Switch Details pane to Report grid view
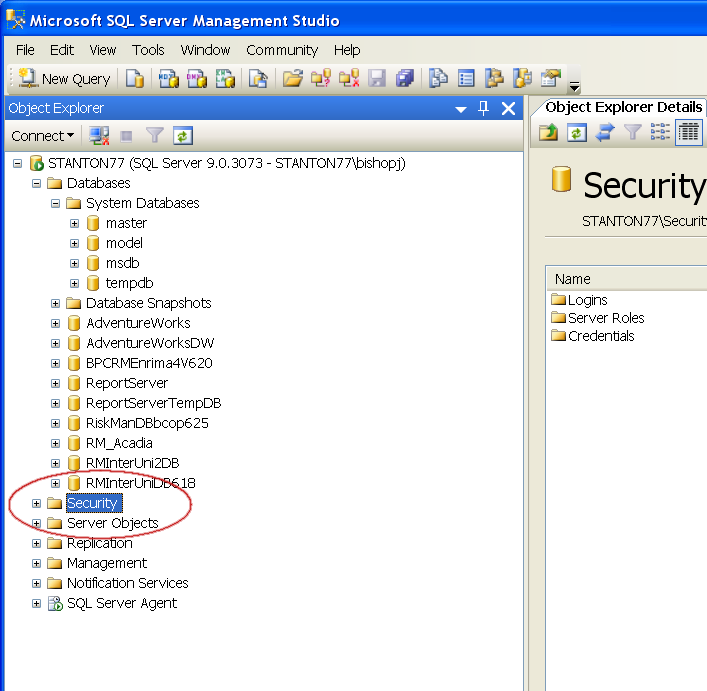Image resolution: width=707 pixels, height=691 pixels. [689, 133]
